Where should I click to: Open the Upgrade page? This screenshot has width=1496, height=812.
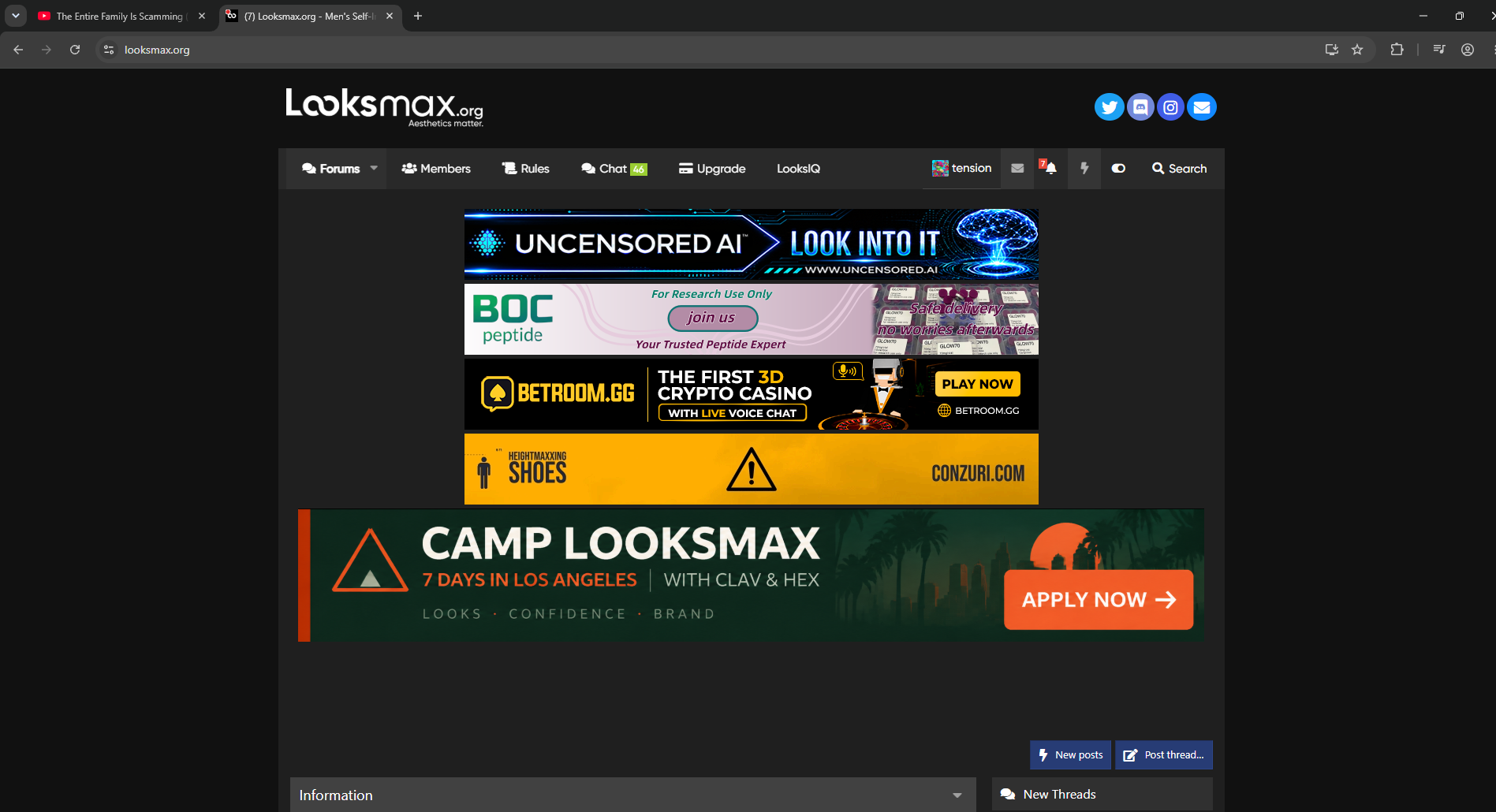point(712,169)
